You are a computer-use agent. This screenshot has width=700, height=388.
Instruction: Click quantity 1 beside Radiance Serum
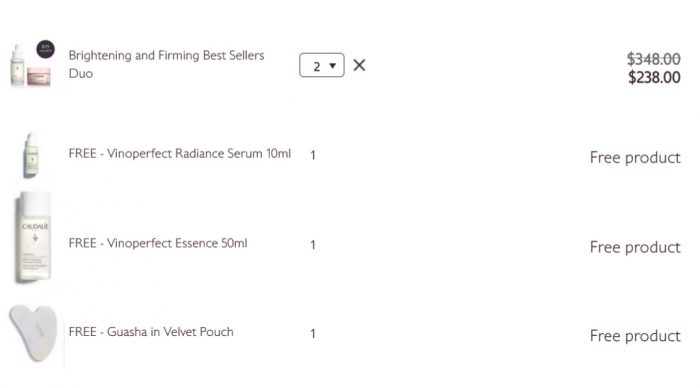313,155
